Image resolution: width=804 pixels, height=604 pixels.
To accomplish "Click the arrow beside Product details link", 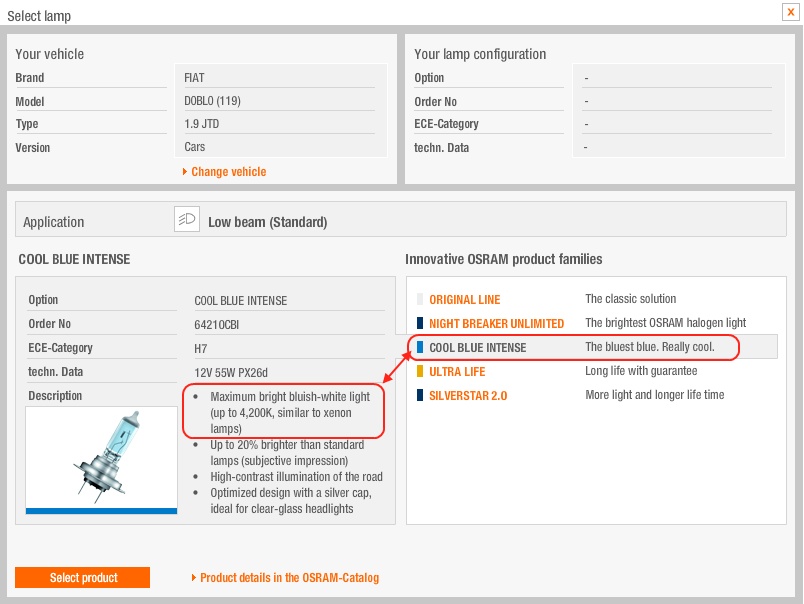I will click(194, 578).
